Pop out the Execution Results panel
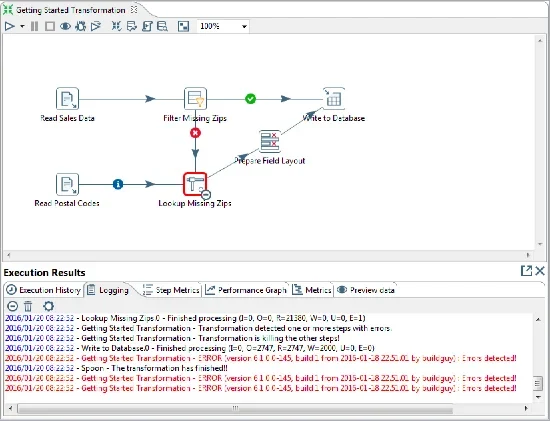 point(526,270)
